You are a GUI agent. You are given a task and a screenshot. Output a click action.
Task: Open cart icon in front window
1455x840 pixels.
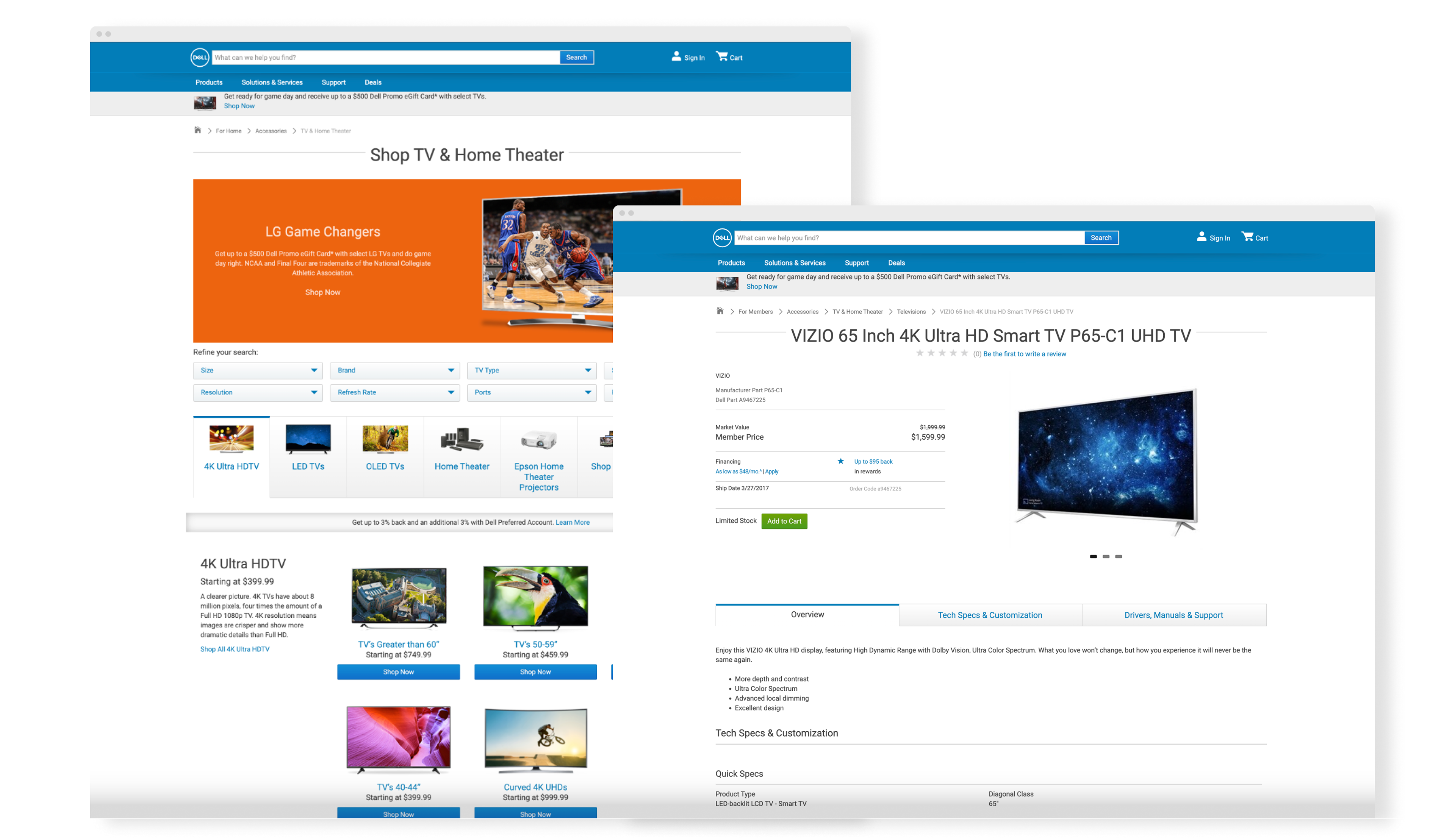pos(1247,237)
